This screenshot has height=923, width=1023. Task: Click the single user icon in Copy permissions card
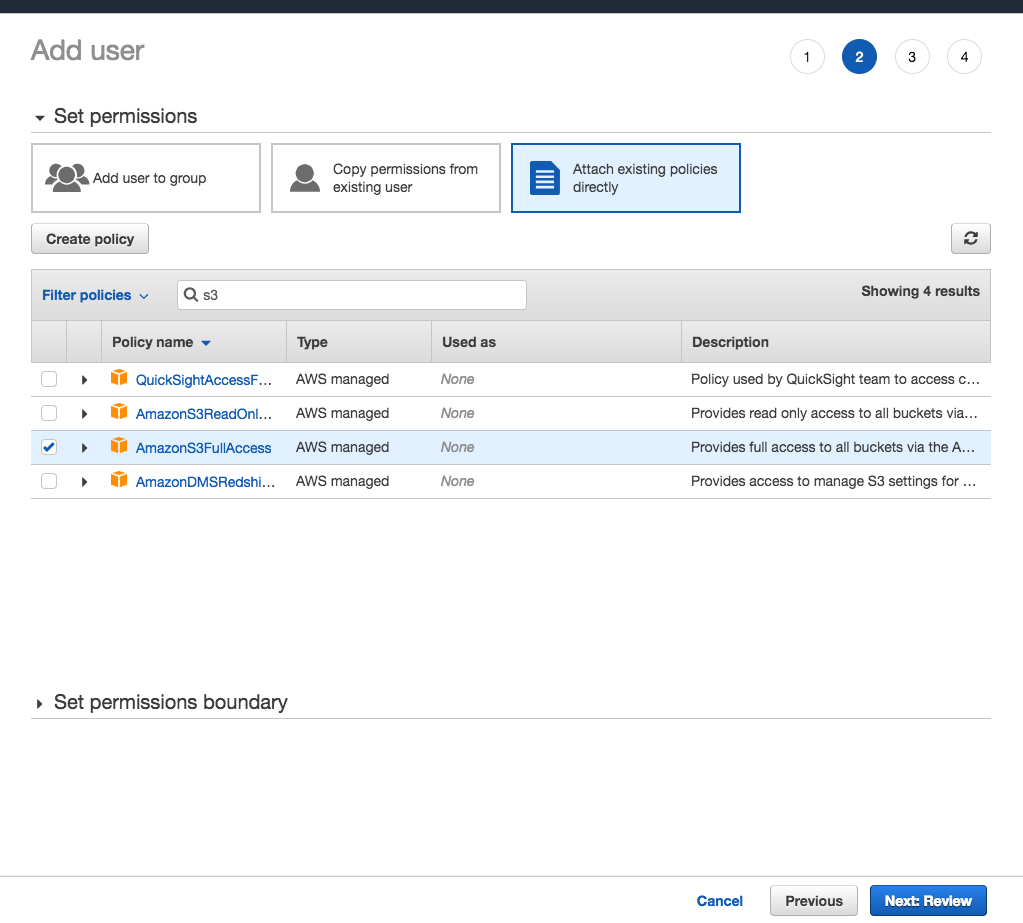click(x=305, y=178)
